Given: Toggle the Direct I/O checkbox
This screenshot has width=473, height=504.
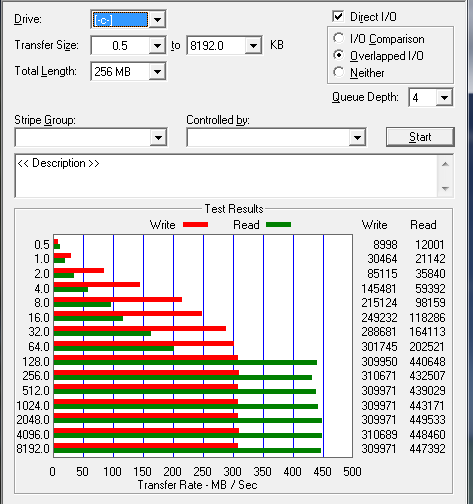Looking at the screenshot, I should click(x=338, y=16).
